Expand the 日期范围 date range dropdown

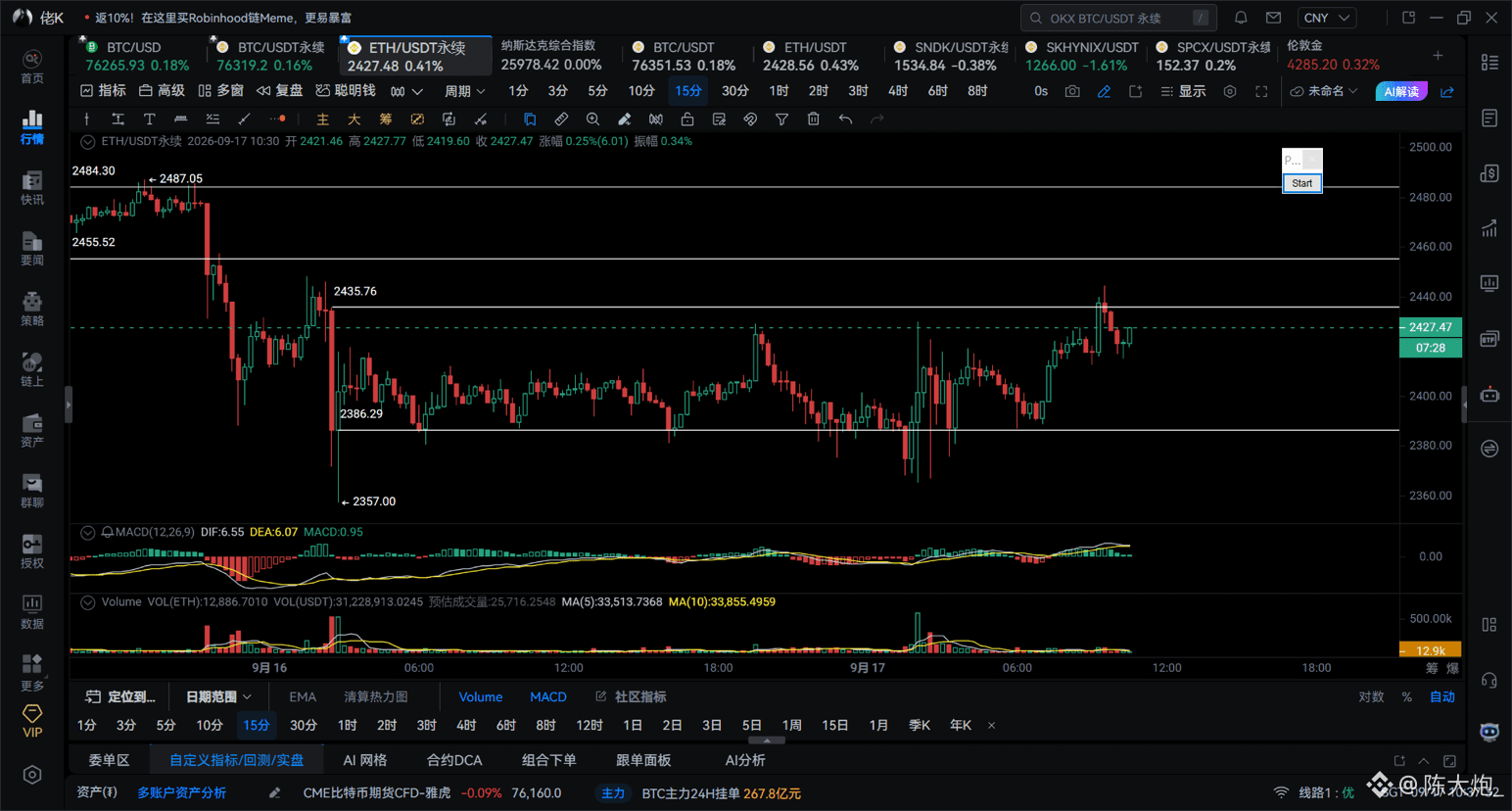click(218, 697)
